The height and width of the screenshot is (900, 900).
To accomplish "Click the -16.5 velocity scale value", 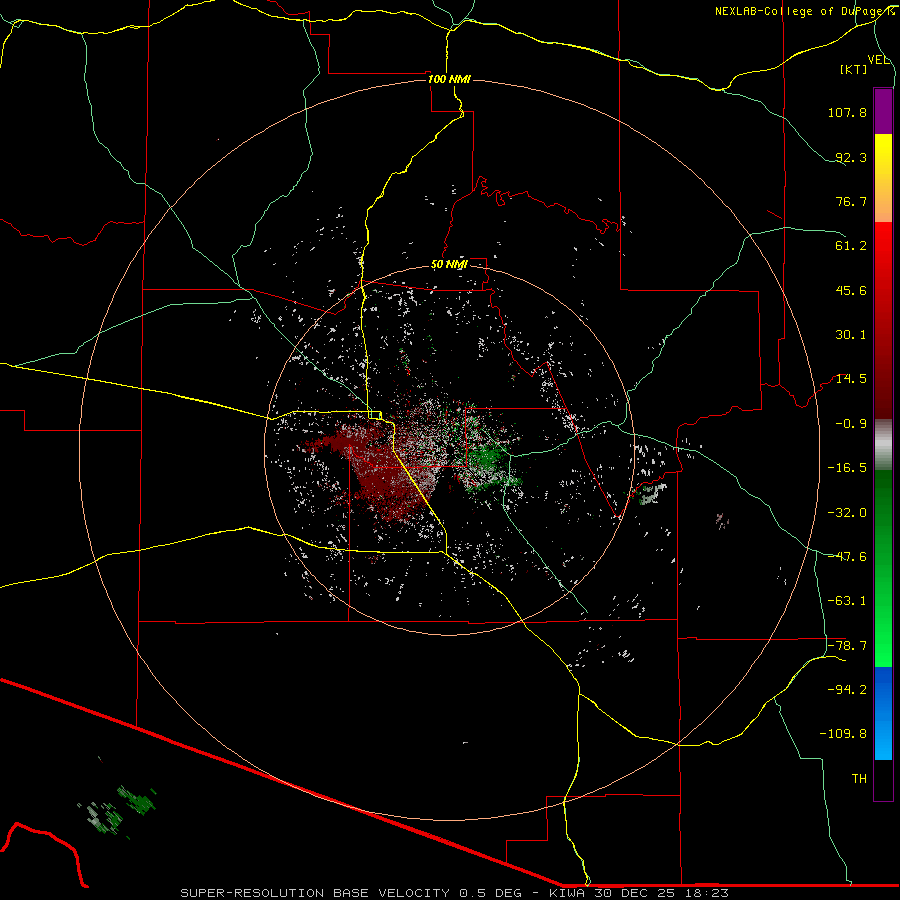I will point(847,468).
